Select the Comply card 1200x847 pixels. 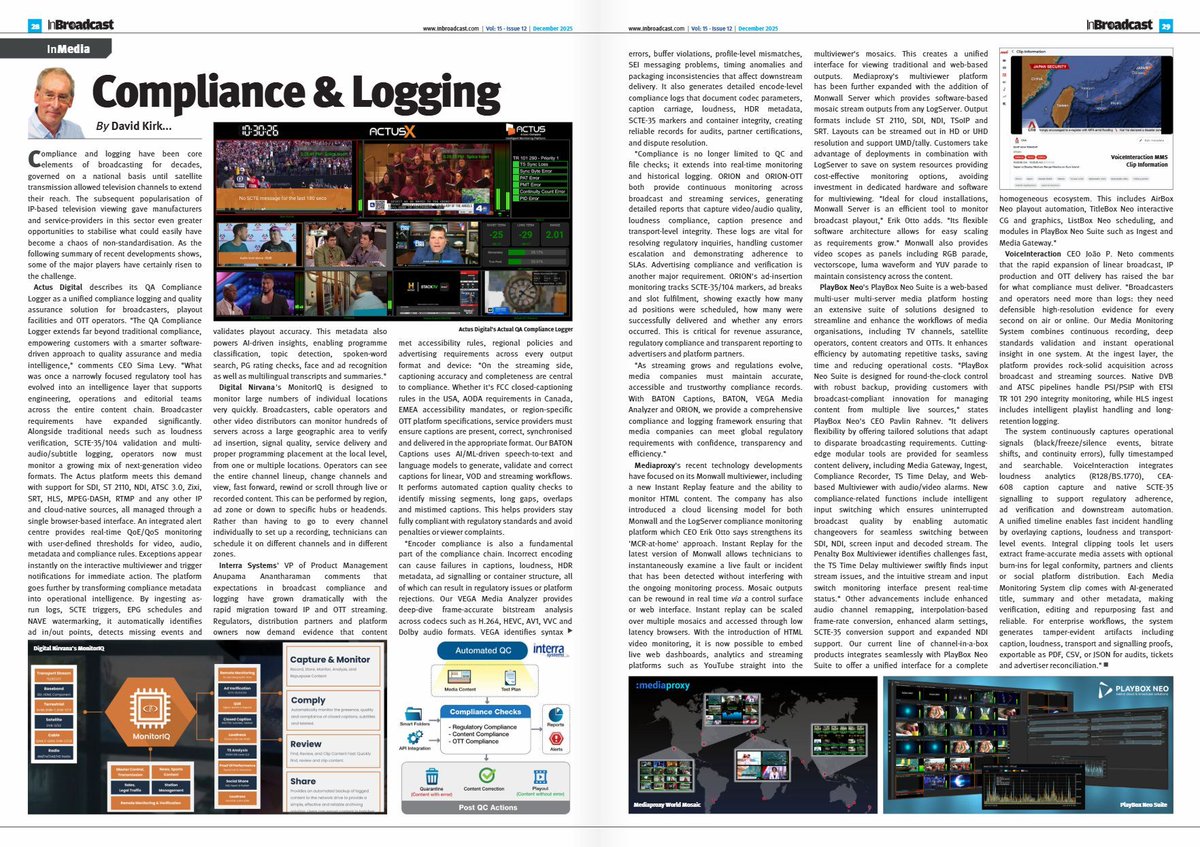coord(331,710)
